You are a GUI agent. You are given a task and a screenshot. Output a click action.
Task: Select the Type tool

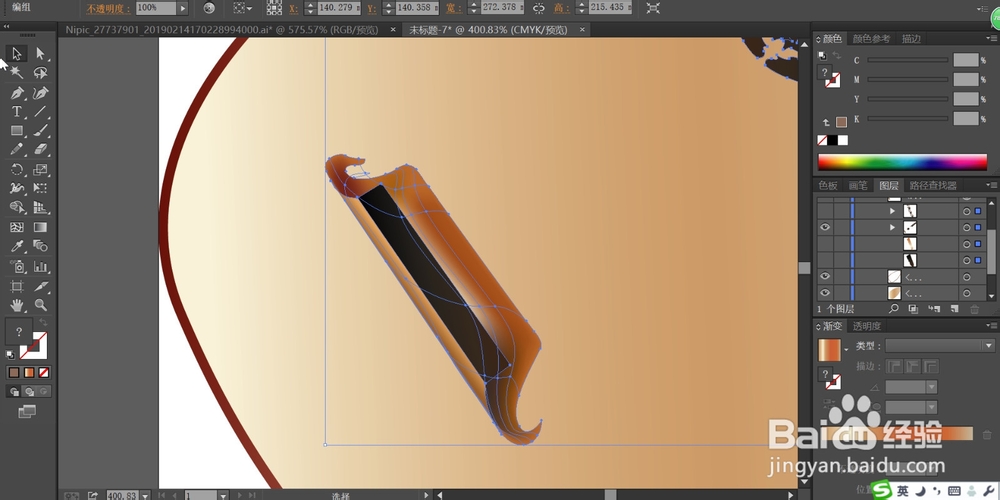point(17,112)
